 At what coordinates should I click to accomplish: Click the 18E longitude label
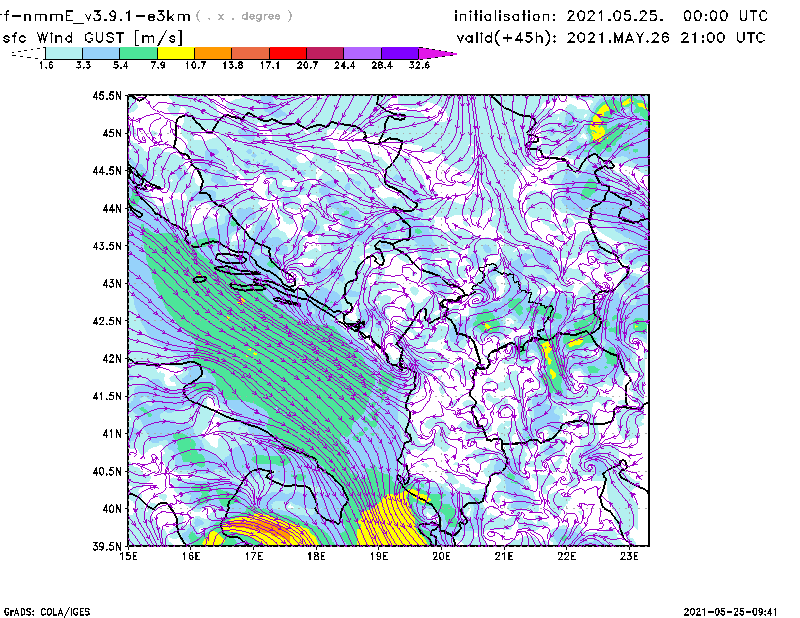(x=316, y=556)
